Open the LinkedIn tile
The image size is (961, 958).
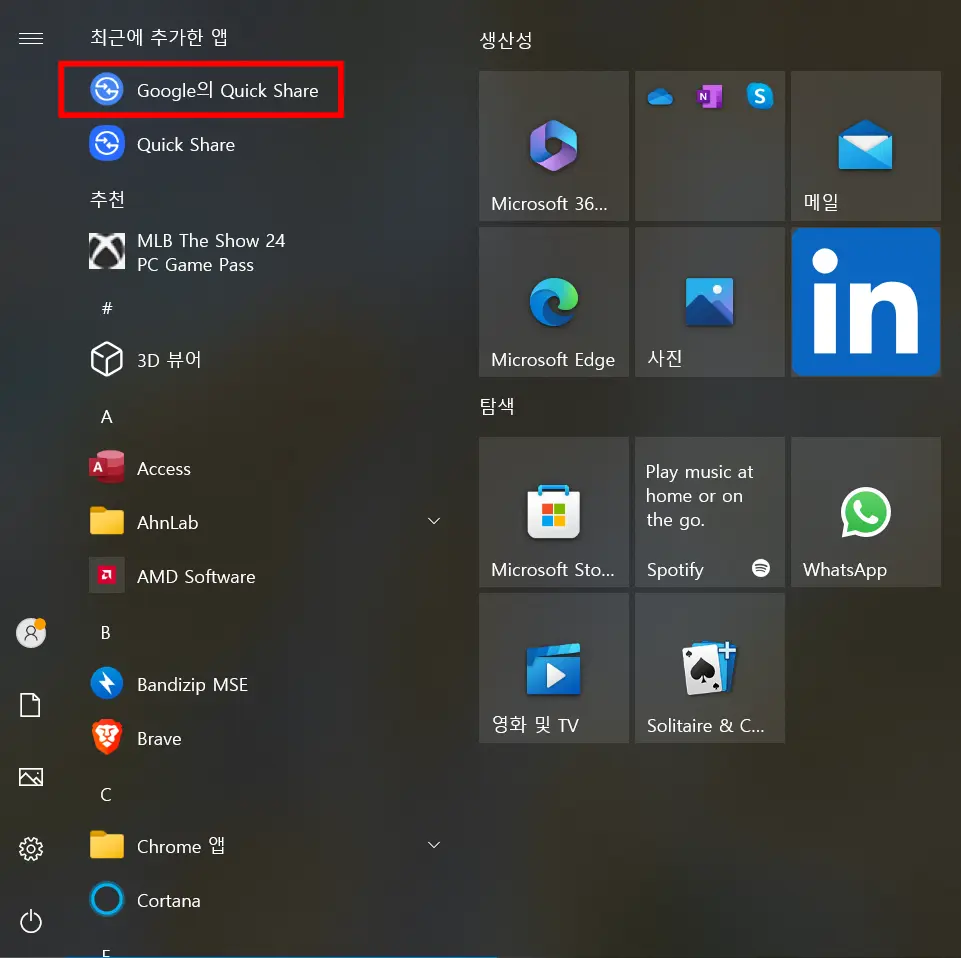coord(865,302)
